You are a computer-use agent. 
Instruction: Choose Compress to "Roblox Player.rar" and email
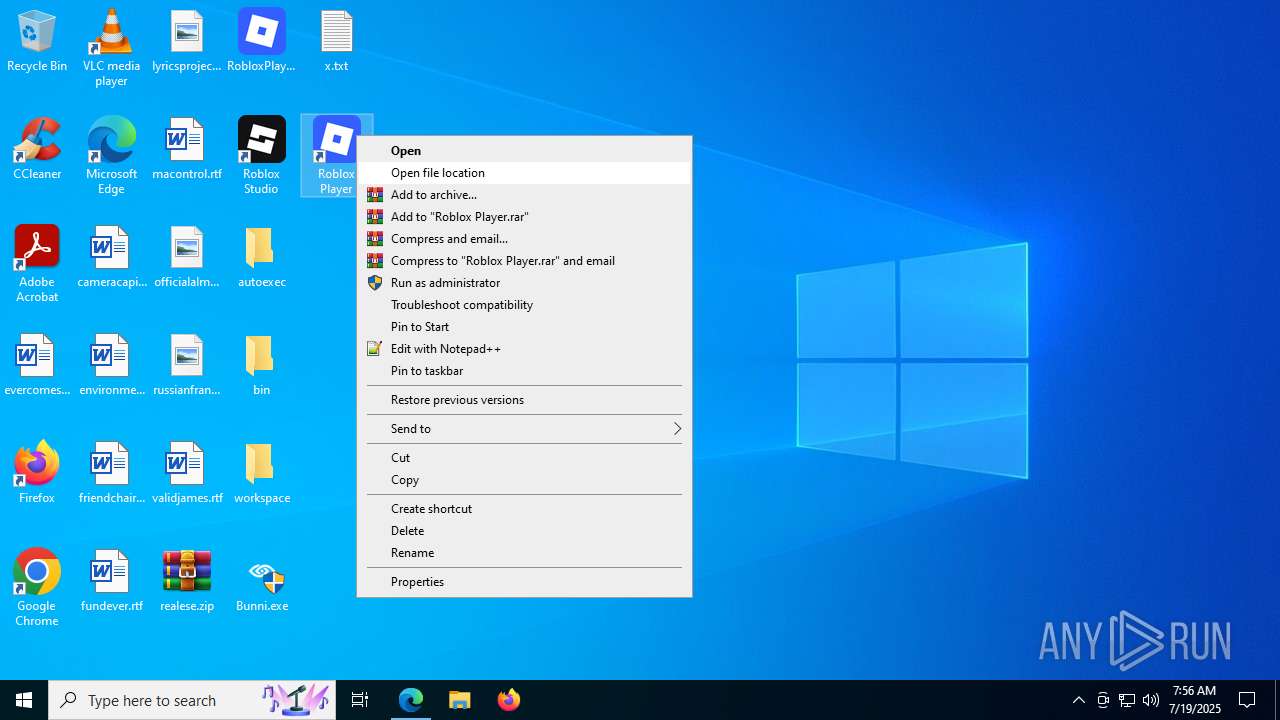click(524, 261)
